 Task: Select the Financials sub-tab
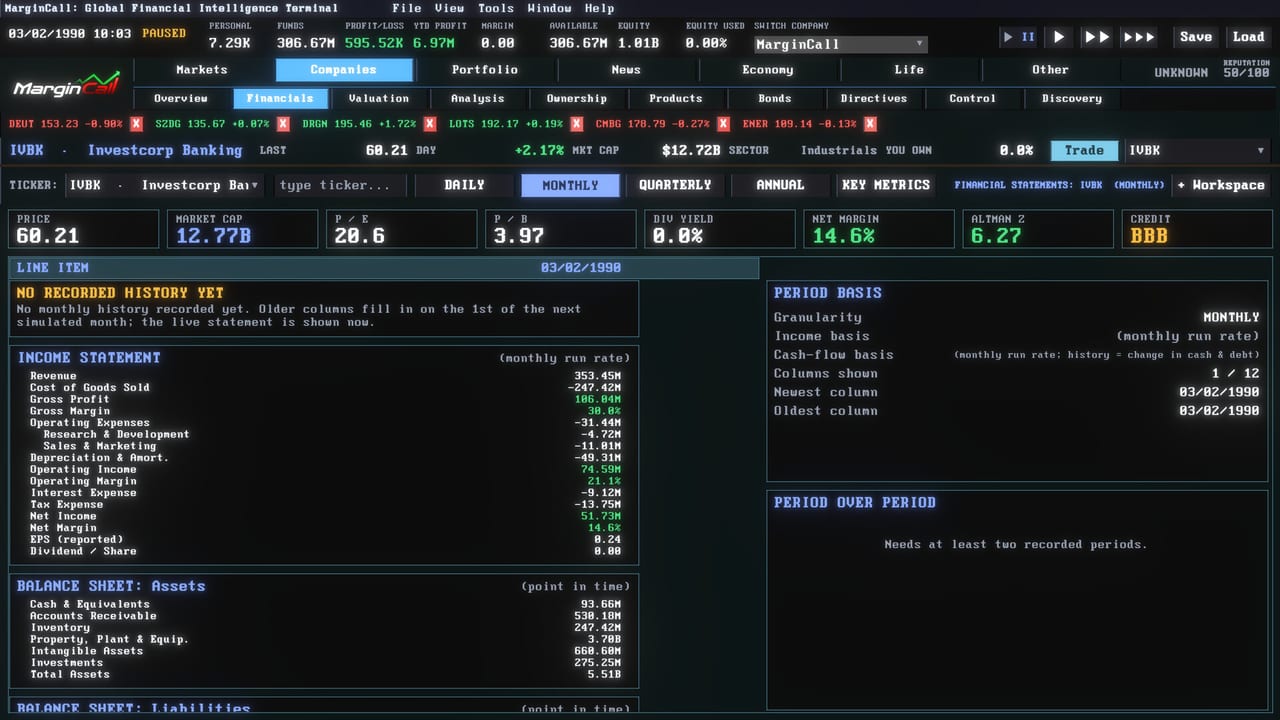point(280,98)
